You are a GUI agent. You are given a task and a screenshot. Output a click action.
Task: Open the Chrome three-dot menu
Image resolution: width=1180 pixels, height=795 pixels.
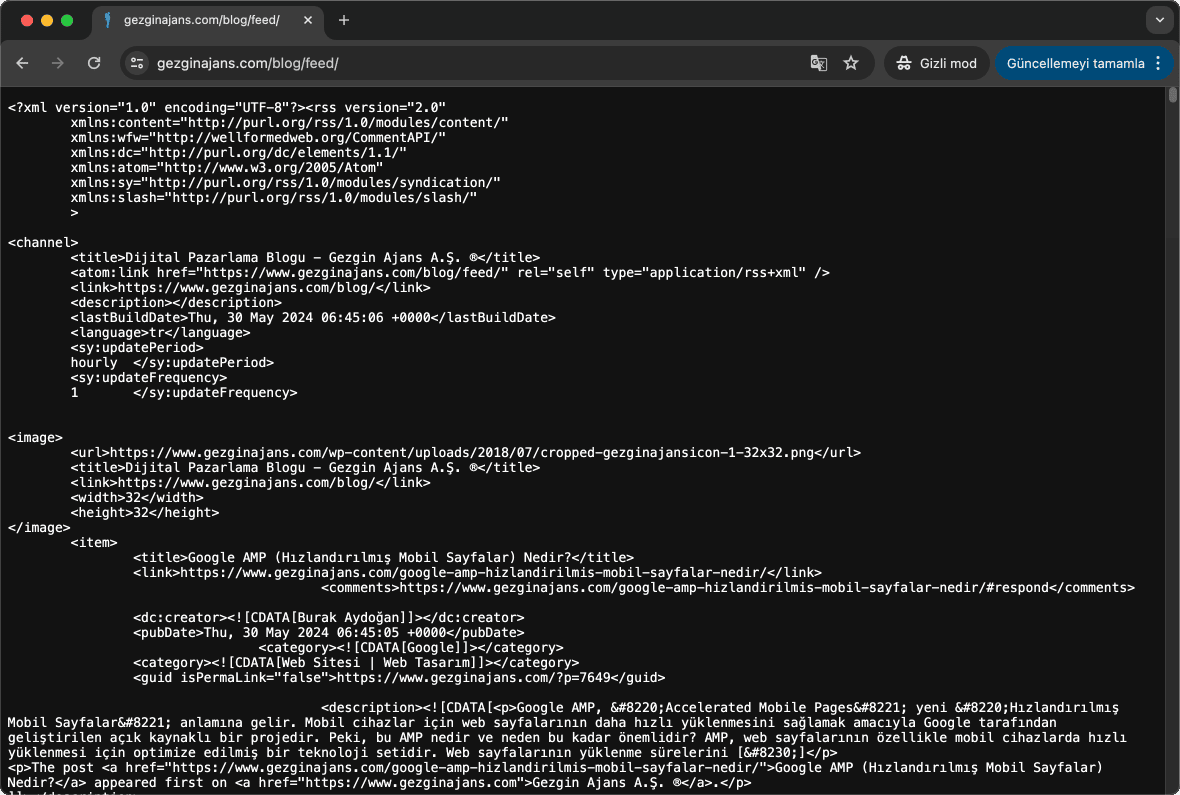(x=1158, y=63)
